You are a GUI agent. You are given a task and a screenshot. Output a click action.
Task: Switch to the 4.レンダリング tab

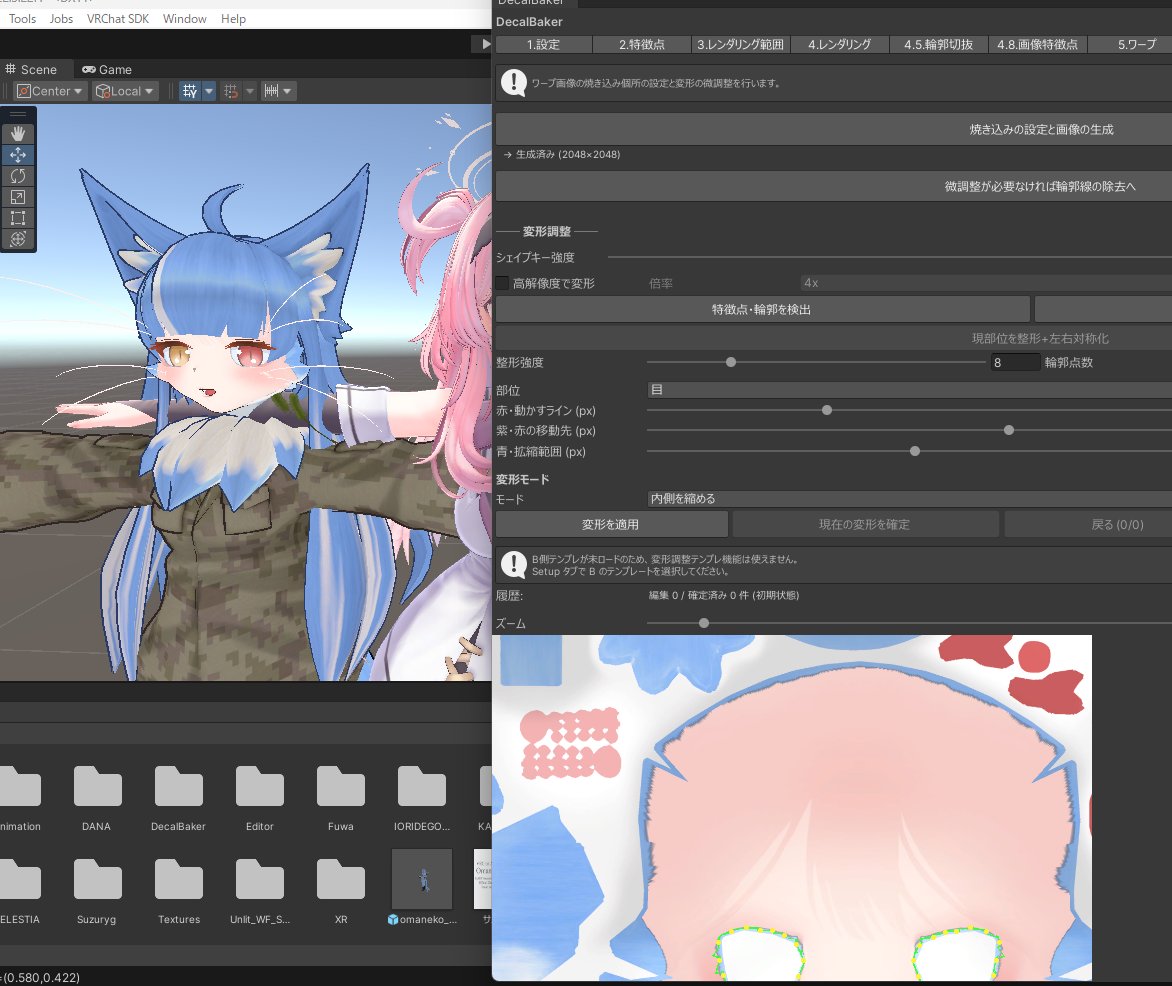(839, 45)
